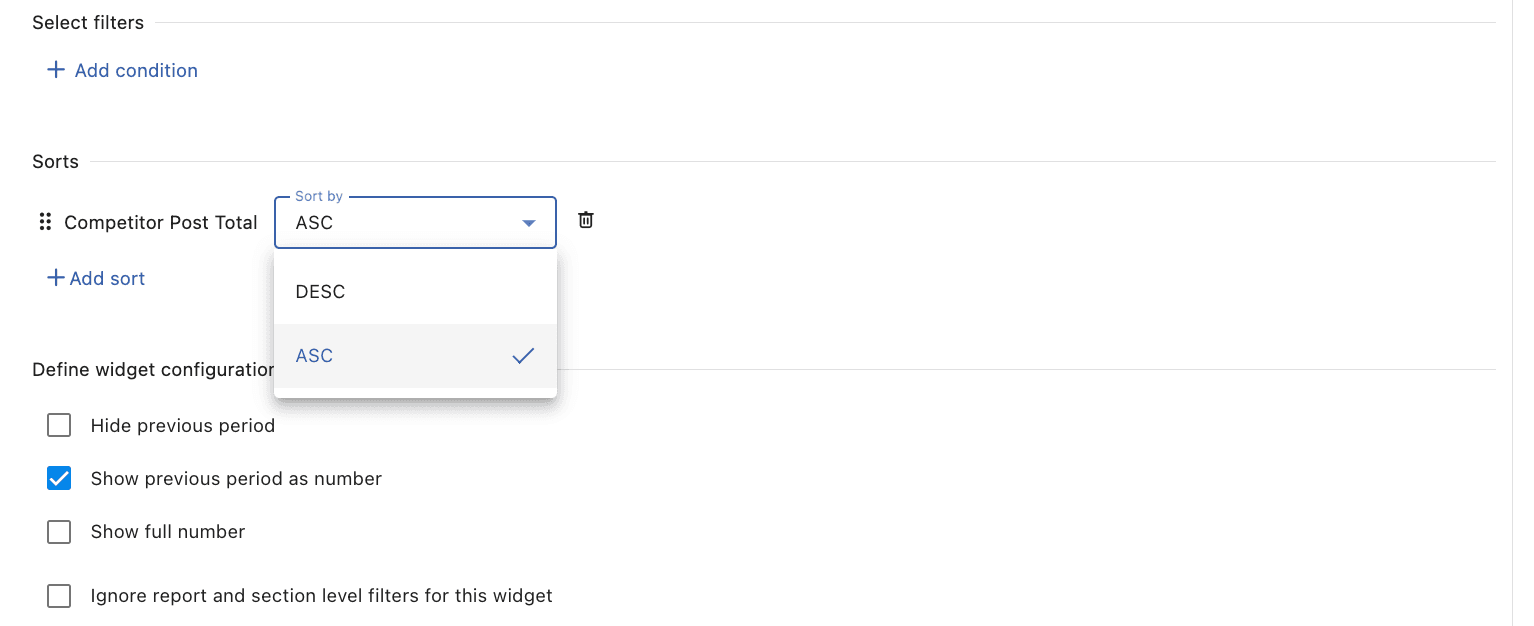The image size is (1534, 626).
Task: Click the Add condition link
Action: 136,70
